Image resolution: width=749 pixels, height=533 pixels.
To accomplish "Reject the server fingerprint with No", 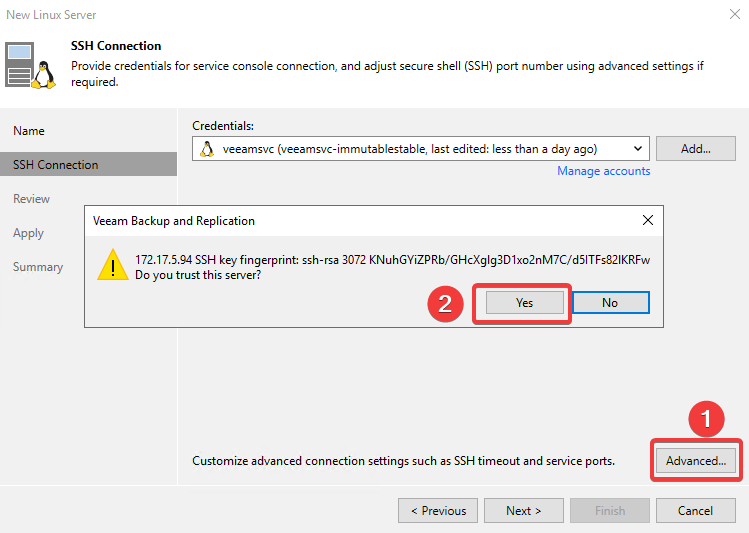I will [610, 303].
